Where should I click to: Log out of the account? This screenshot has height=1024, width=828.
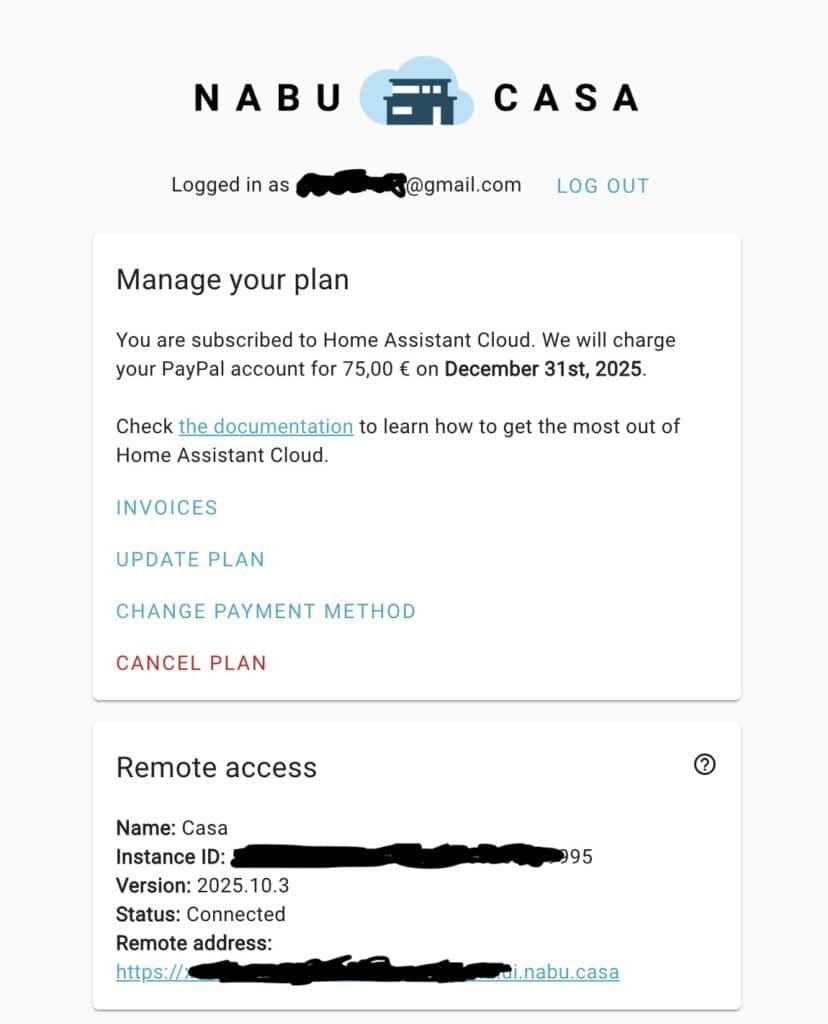(x=602, y=186)
